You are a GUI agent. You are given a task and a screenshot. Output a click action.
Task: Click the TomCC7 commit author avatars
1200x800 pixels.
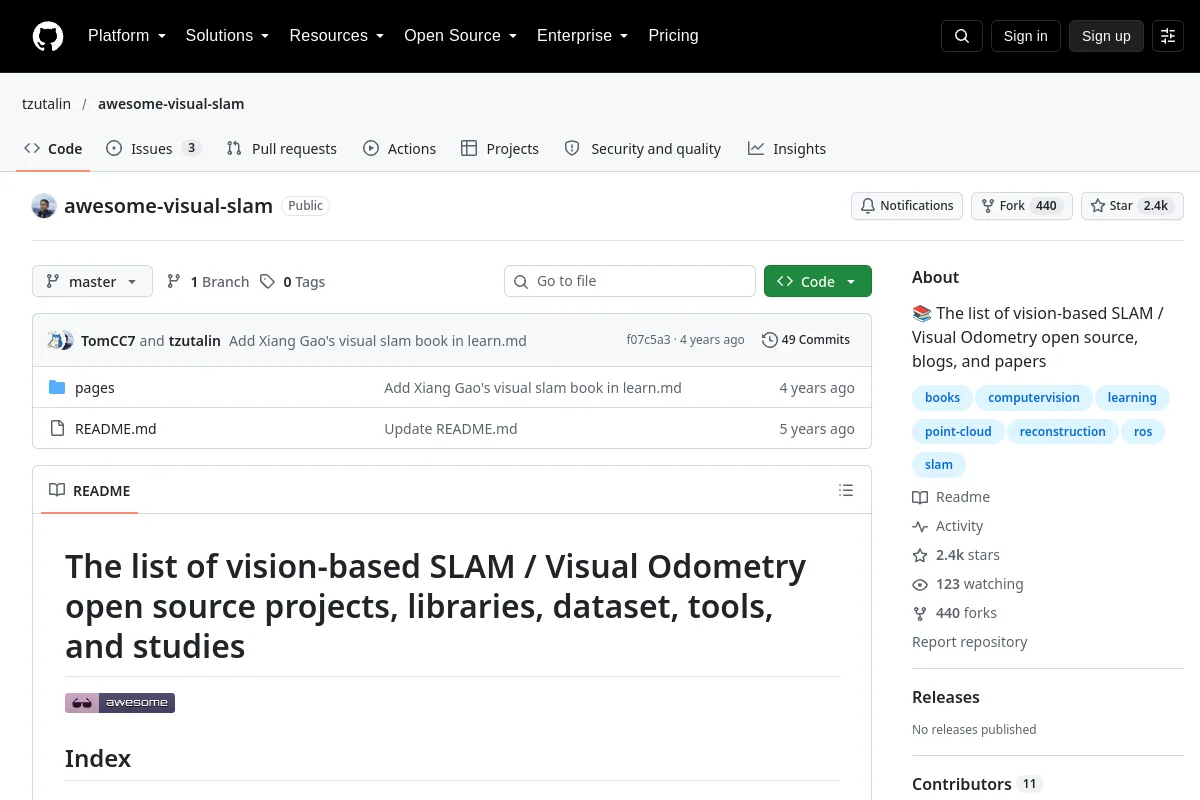[x=60, y=340]
